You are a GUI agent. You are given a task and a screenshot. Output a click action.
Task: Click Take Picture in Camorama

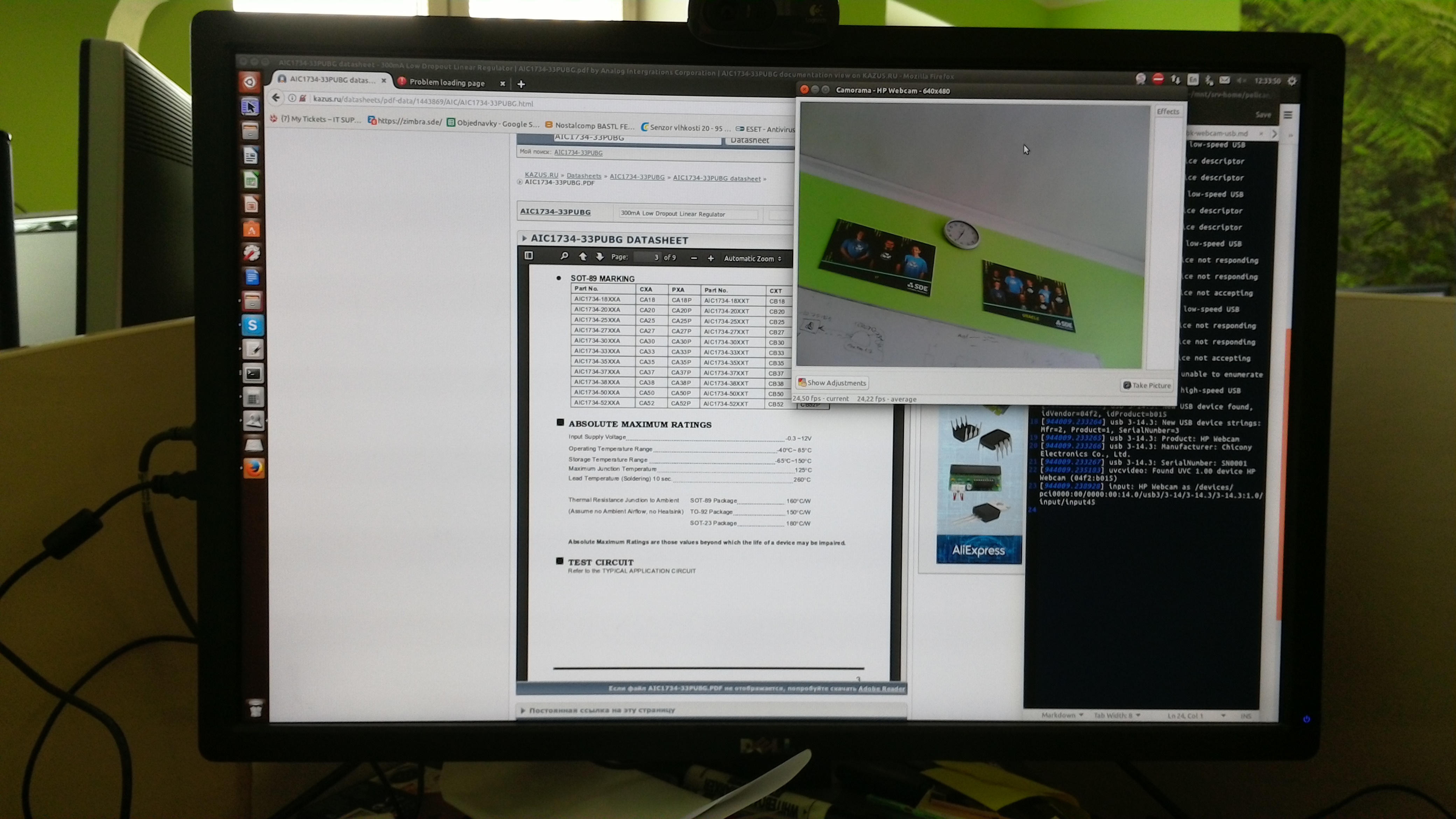click(x=1146, y=385)
